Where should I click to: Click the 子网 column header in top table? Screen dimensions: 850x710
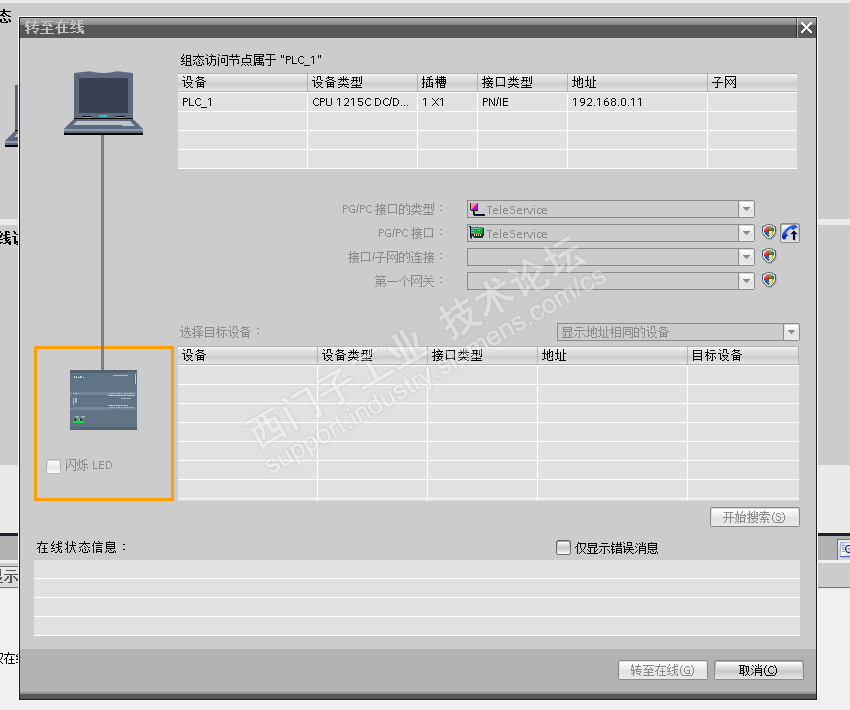[752, 82]
